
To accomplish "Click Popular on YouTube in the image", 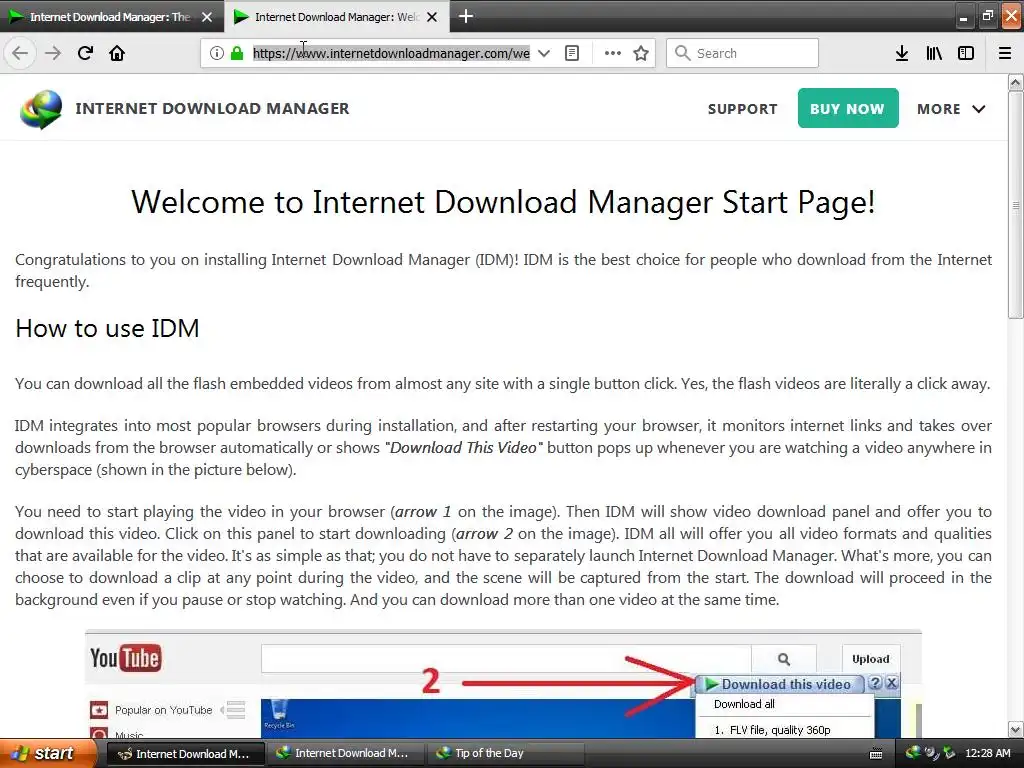I will (163, 710).
